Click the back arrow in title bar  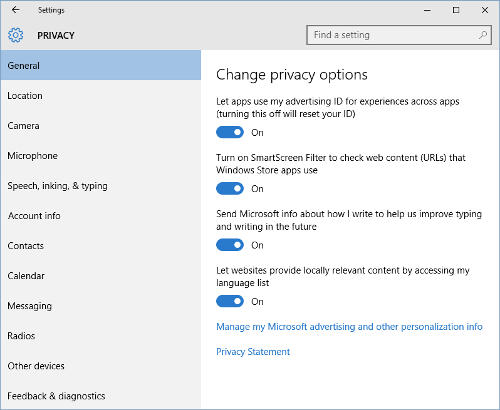pos(16,10)
